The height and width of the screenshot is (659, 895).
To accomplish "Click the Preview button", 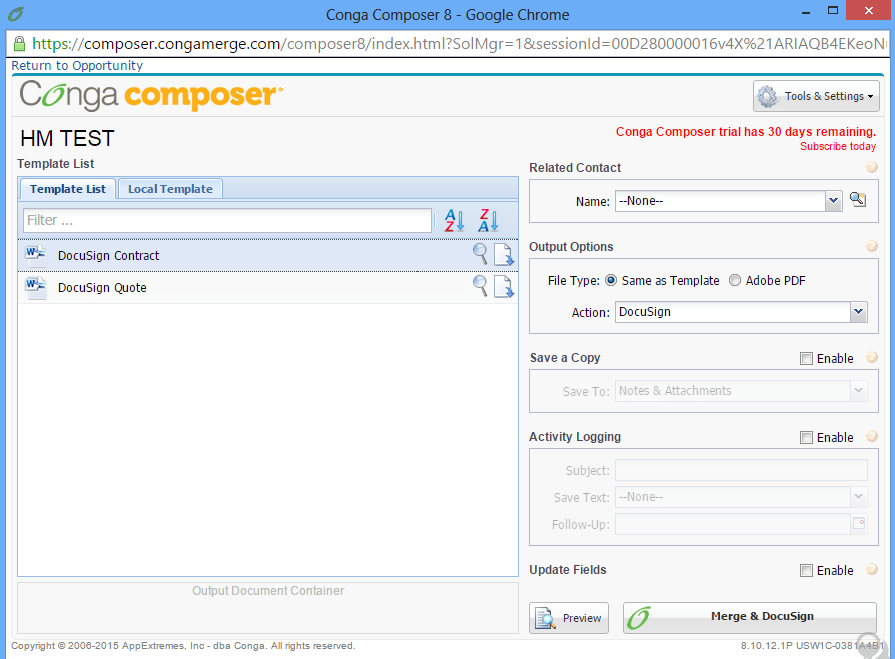I will point(569,618).
